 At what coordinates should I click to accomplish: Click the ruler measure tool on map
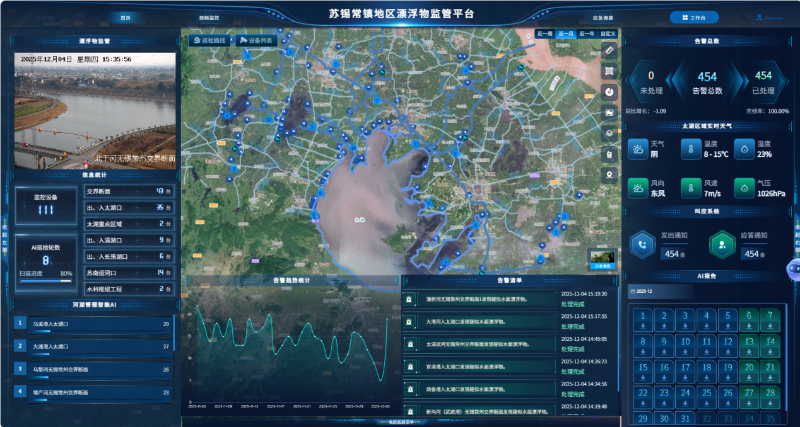(609, 49)
